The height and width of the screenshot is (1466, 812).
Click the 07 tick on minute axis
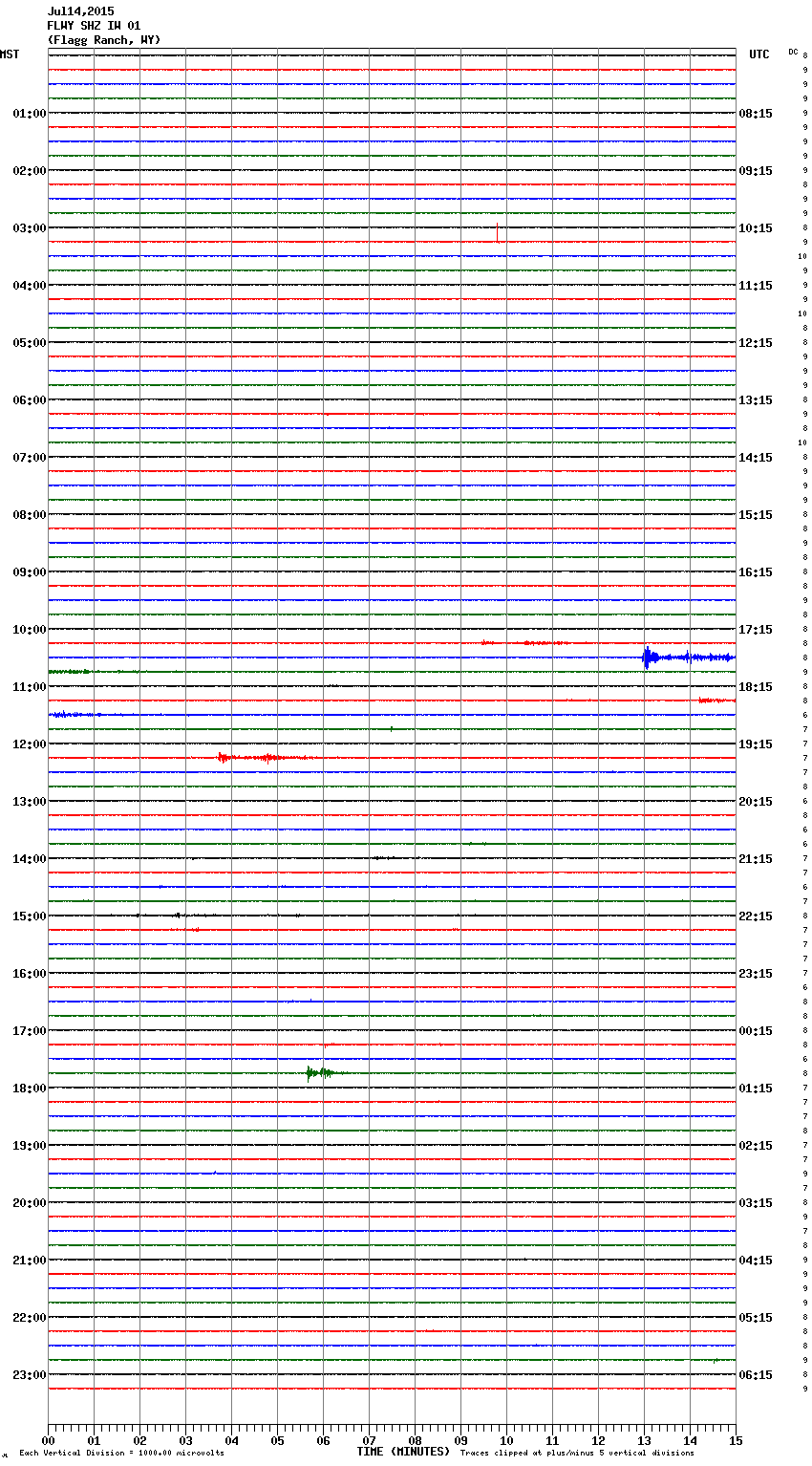point(369,1440)
